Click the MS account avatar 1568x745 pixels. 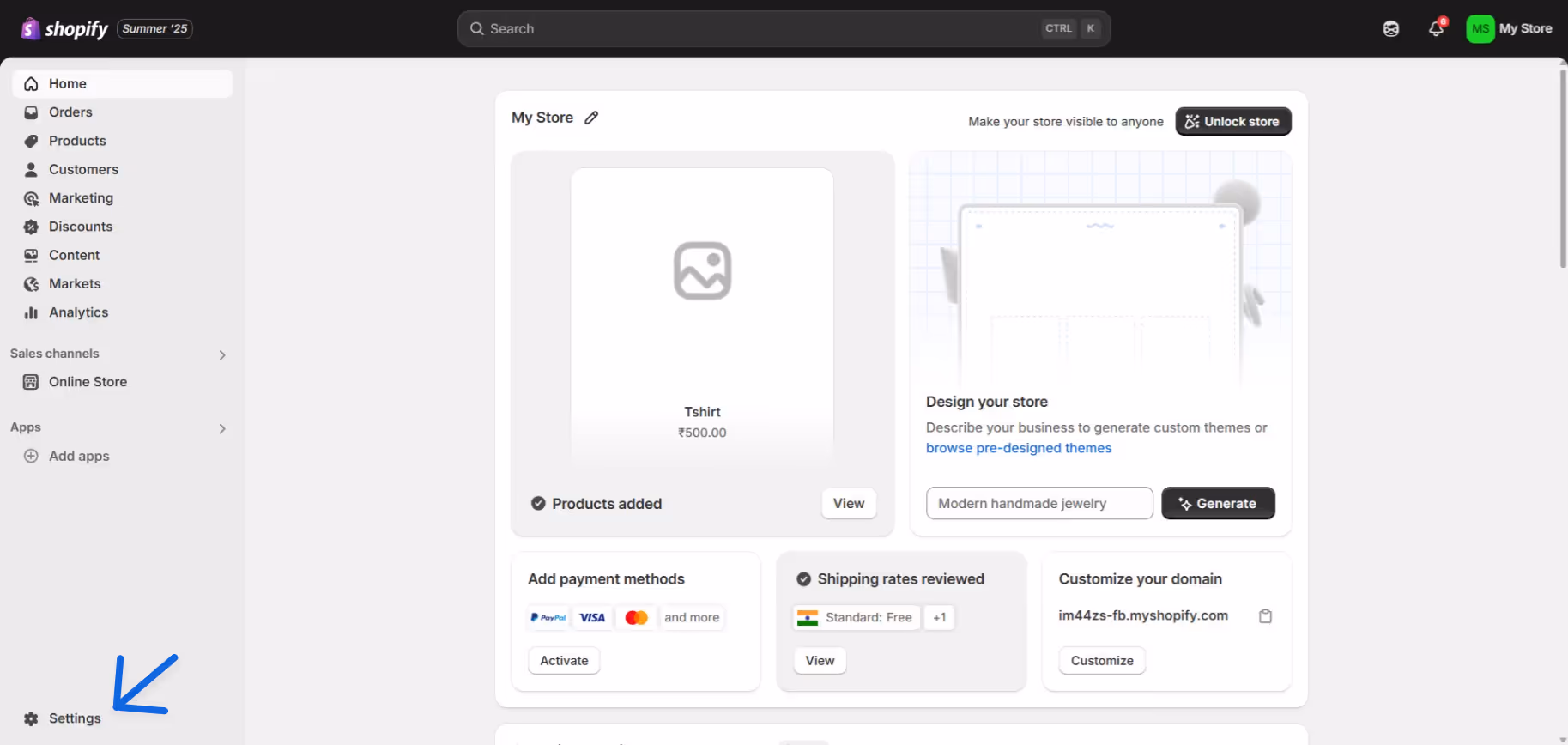(1480, 29)
